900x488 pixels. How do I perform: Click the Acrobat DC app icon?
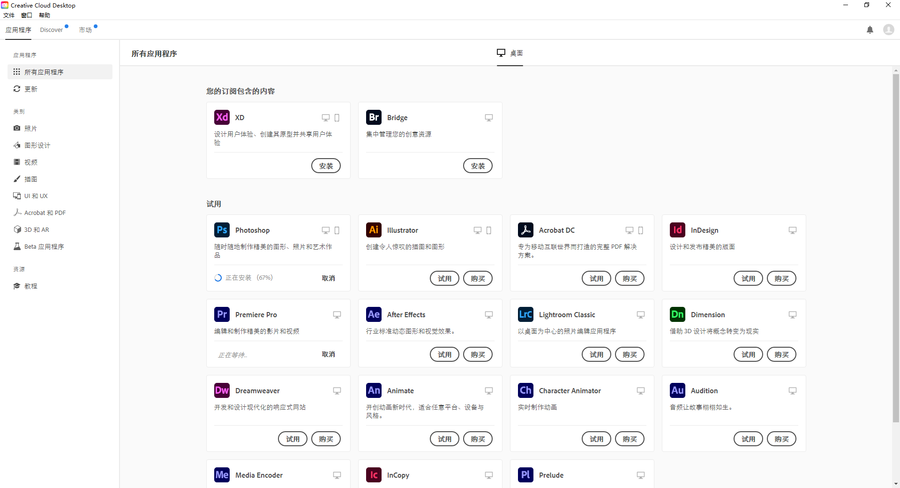525,230
